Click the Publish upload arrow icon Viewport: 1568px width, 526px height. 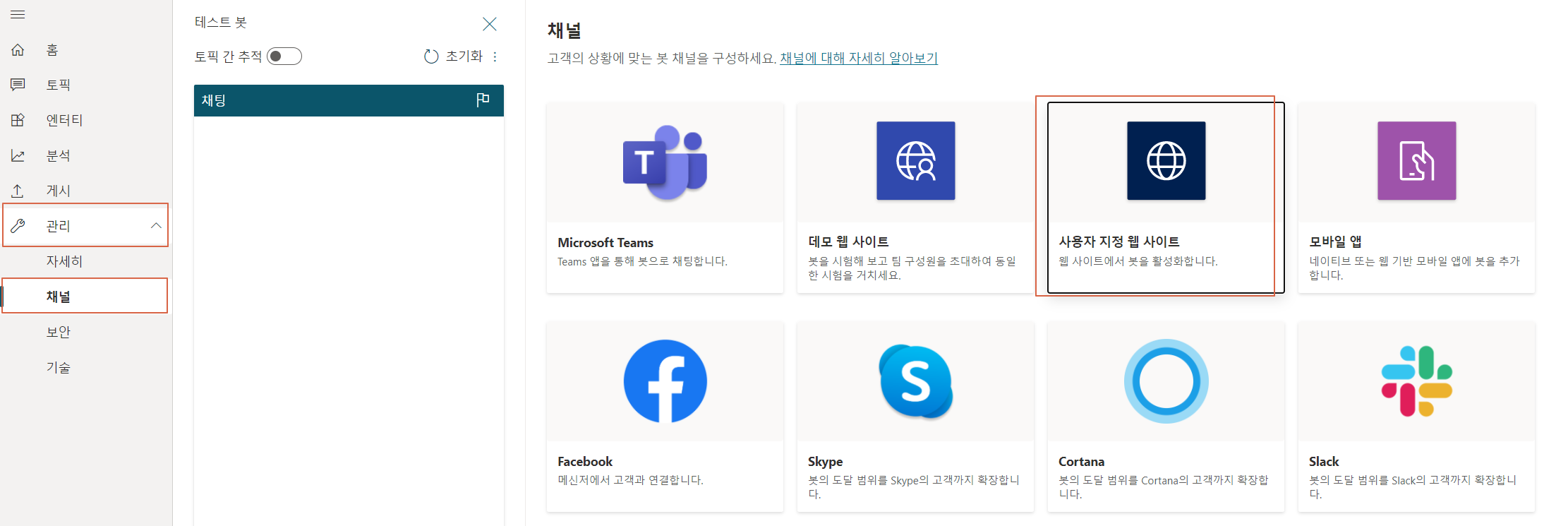[18, 191]
